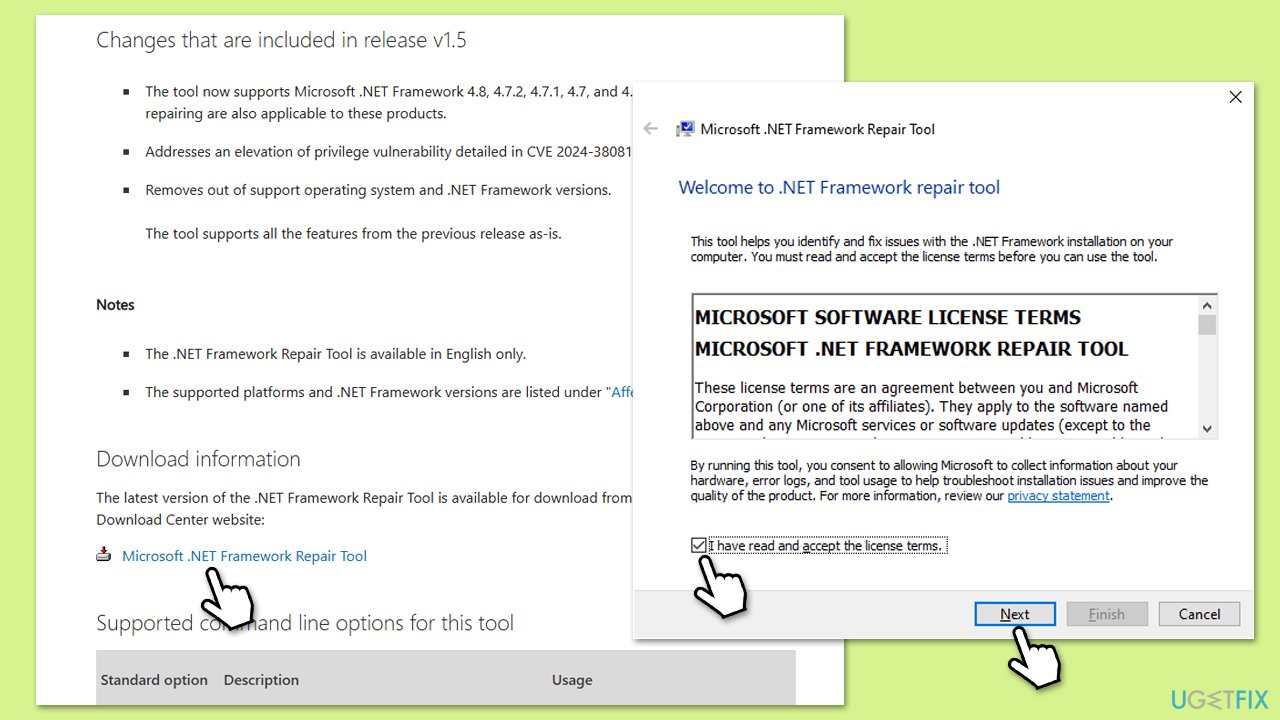Open the privacy statement link
This screenshot has height=720, width=1280.
(x=1058, y=496)
